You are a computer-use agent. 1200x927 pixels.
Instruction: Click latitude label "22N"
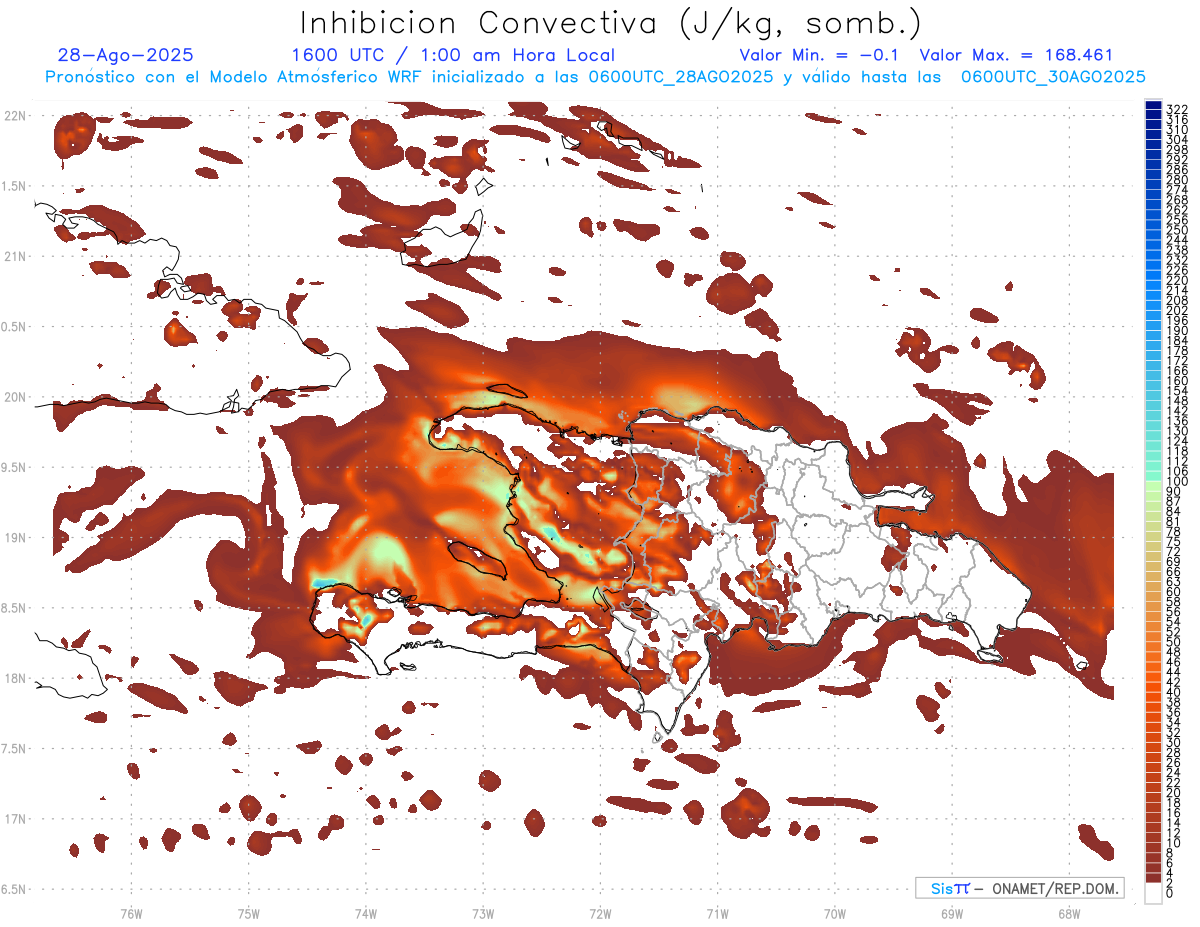(x=14, y=116)
